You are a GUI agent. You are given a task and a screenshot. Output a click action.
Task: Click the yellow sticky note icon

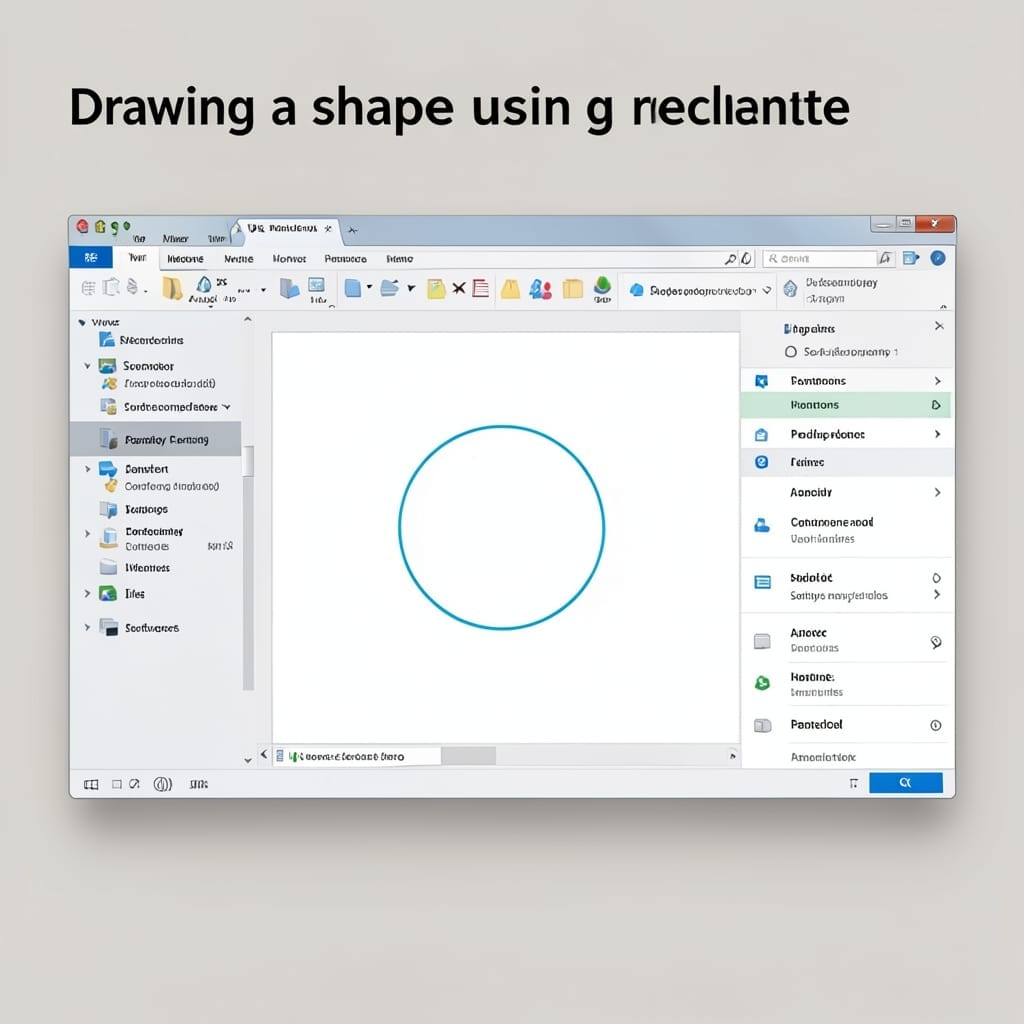click(x=436, y=289)
